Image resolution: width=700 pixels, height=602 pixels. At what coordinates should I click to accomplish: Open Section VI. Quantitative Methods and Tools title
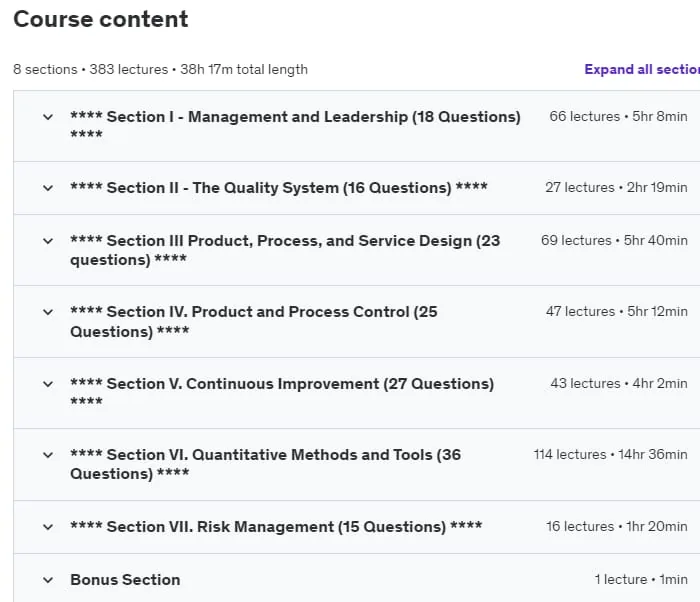265,464
